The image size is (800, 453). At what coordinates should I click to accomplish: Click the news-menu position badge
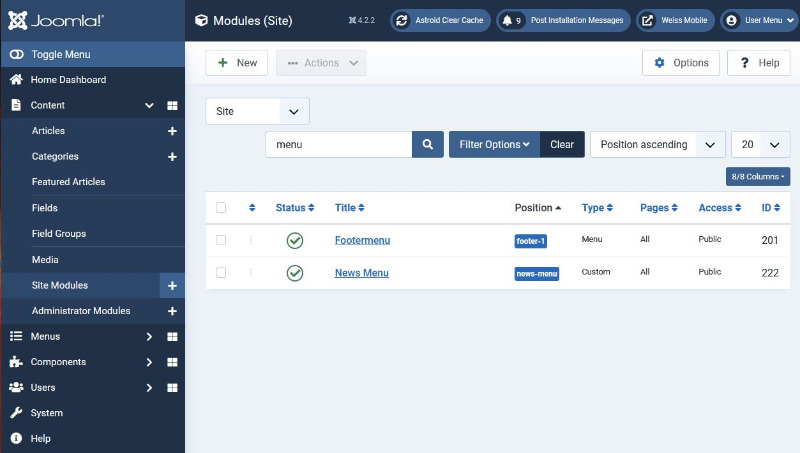[x=537, y=273]
